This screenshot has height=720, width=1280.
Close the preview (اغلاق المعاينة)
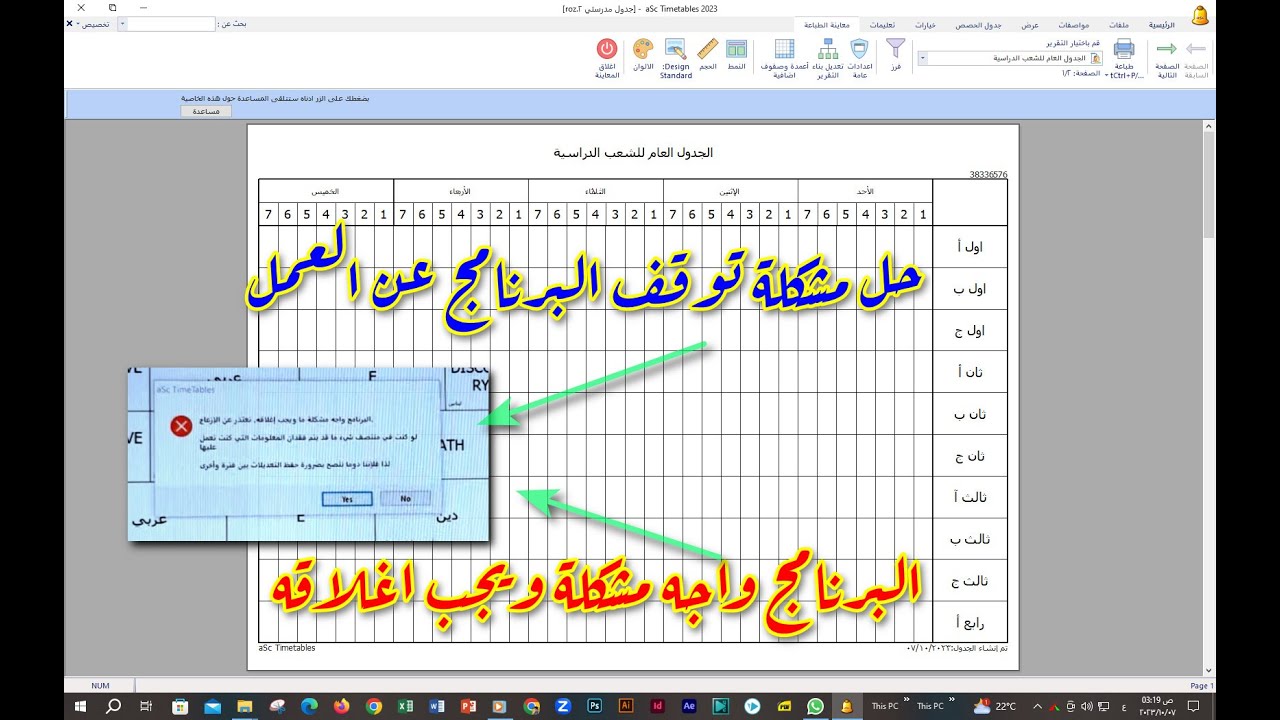pos(607,57)
